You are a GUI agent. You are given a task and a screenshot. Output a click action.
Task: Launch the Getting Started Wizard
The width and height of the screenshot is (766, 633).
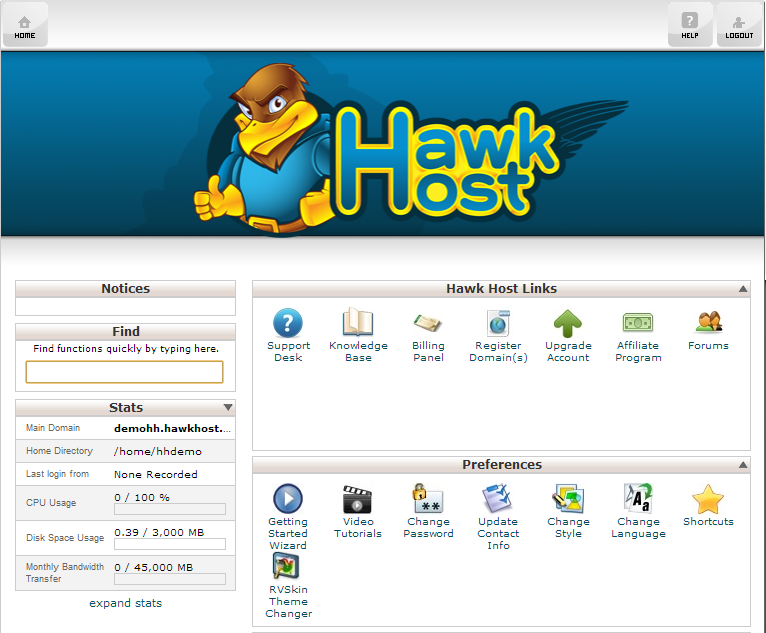click(x=288, y=499)
